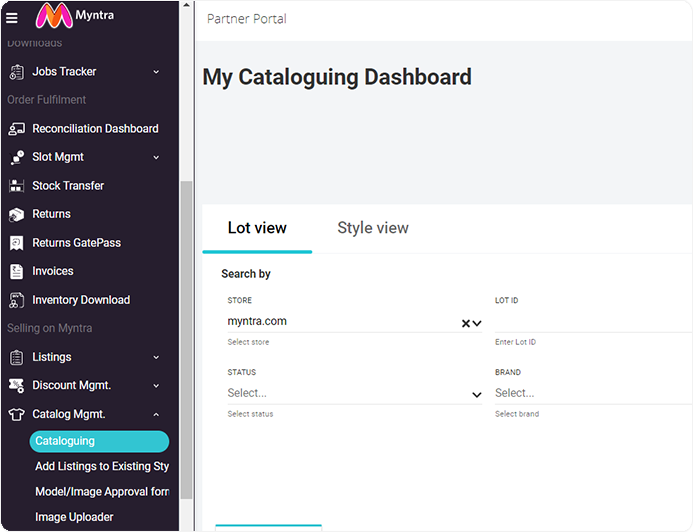693x532 pixels.
Task: Click the Inventory Download icon
Action: pyautogui.click(x=15, y=300)
